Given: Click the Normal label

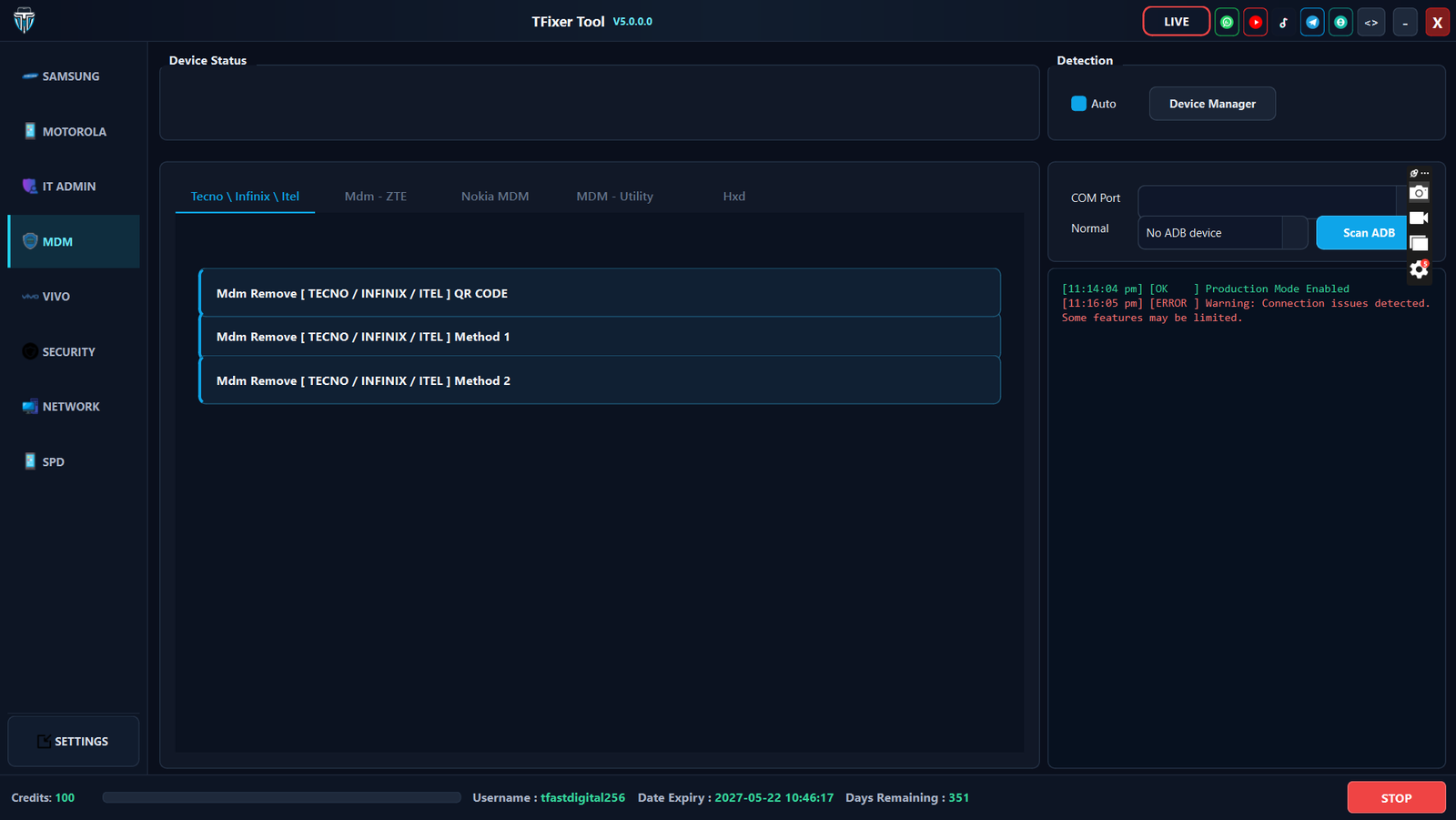Looking at the screenshot, I should tap(1090, 229).
